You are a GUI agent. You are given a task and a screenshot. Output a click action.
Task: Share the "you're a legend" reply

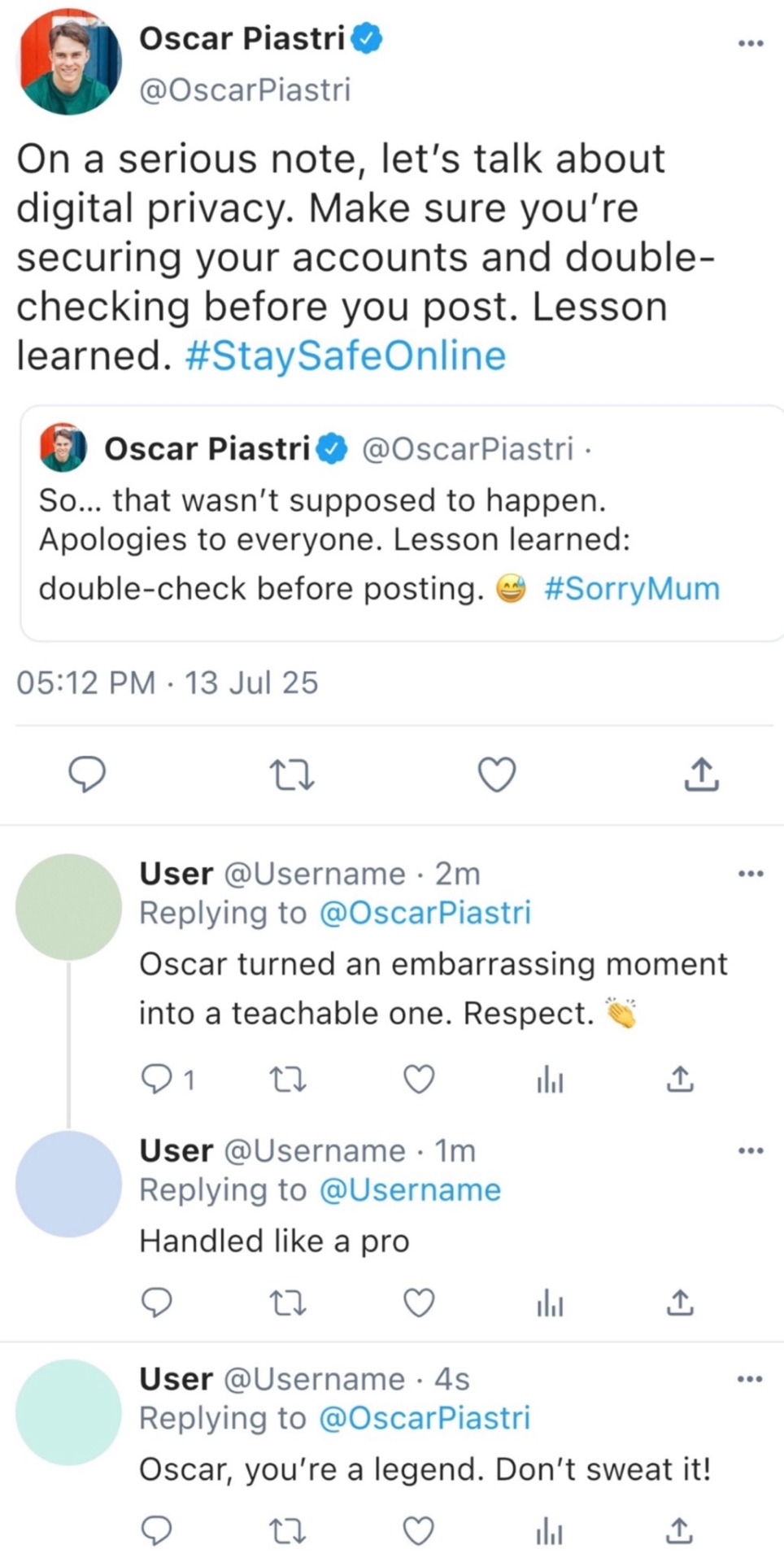coord(680,1532)
